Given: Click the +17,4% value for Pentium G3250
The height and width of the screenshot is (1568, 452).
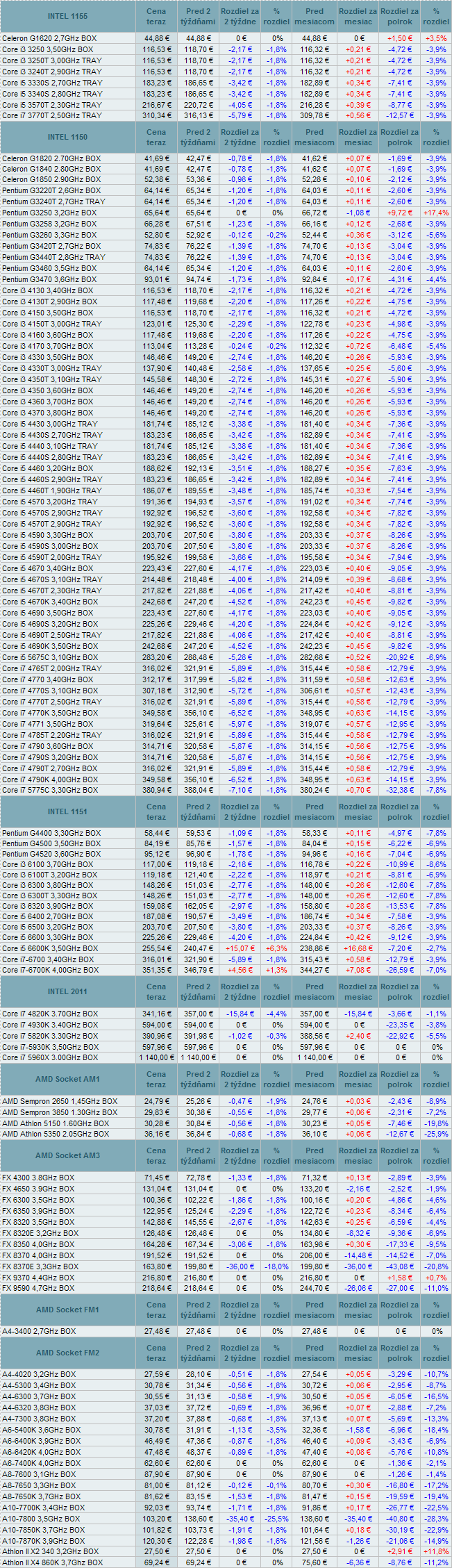Looking at the screenshot, I should tap(436, 213).
